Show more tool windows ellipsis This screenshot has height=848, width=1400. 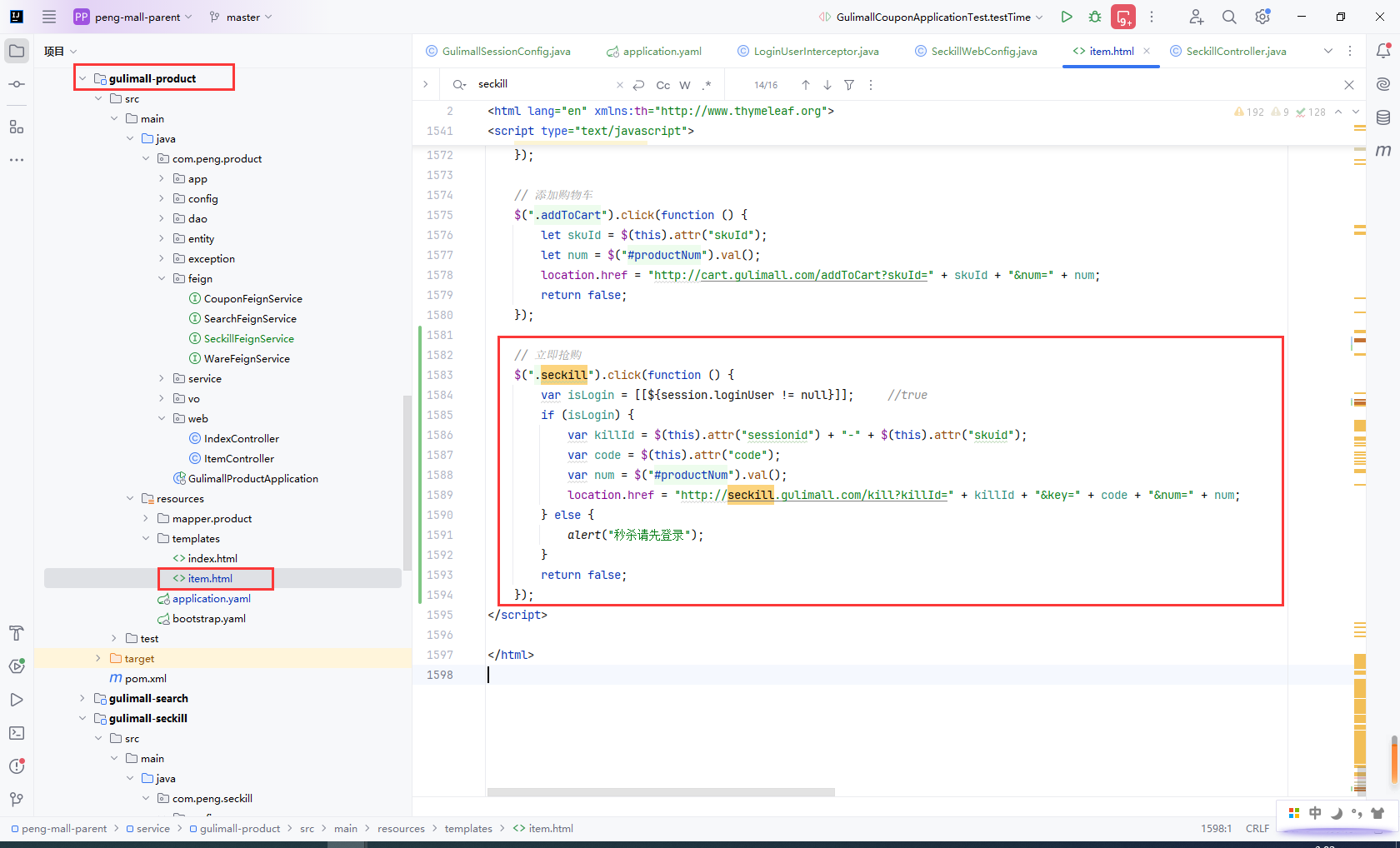pos(17,159)
